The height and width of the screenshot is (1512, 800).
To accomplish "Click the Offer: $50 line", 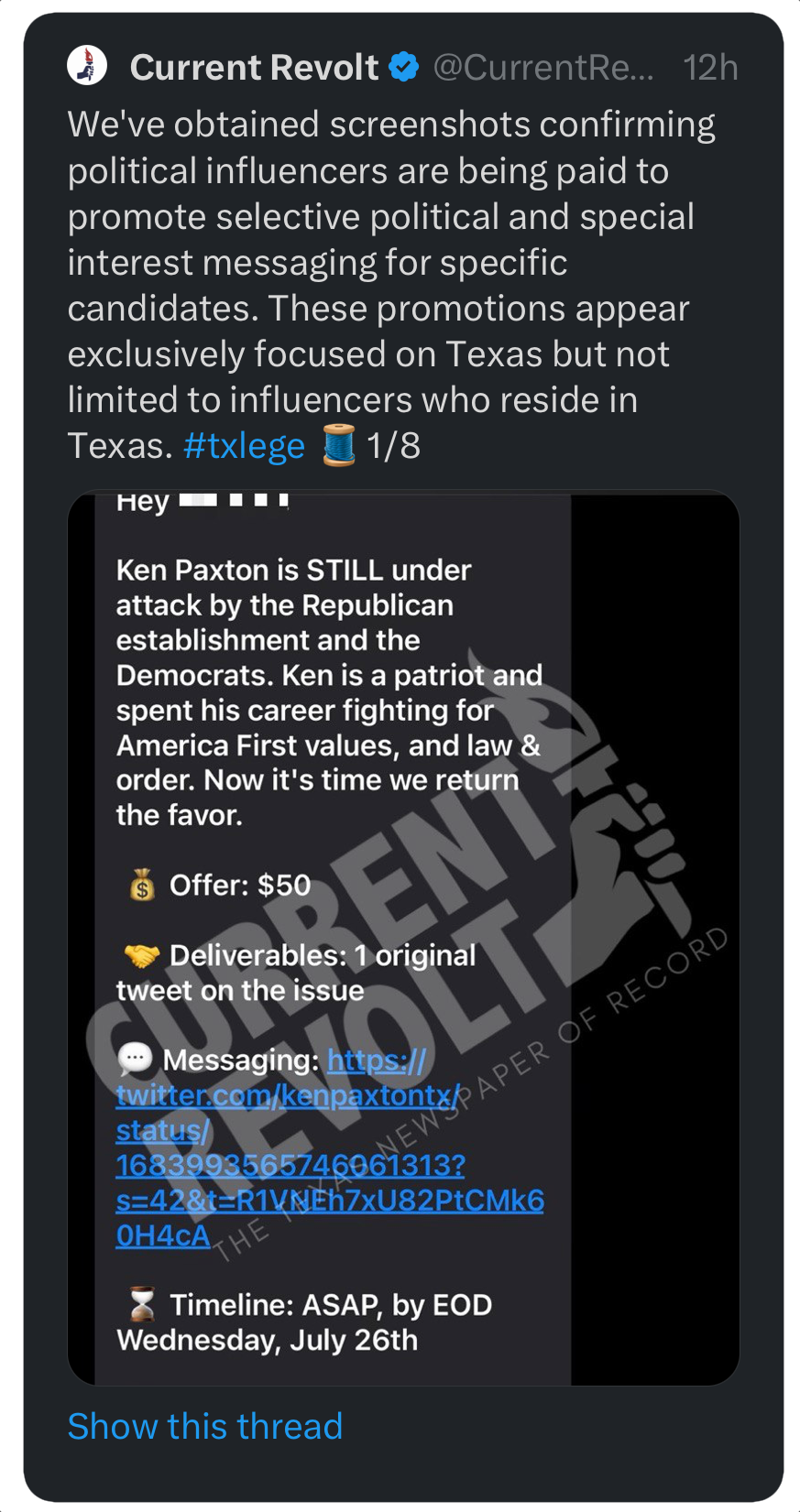I will 240,886.
